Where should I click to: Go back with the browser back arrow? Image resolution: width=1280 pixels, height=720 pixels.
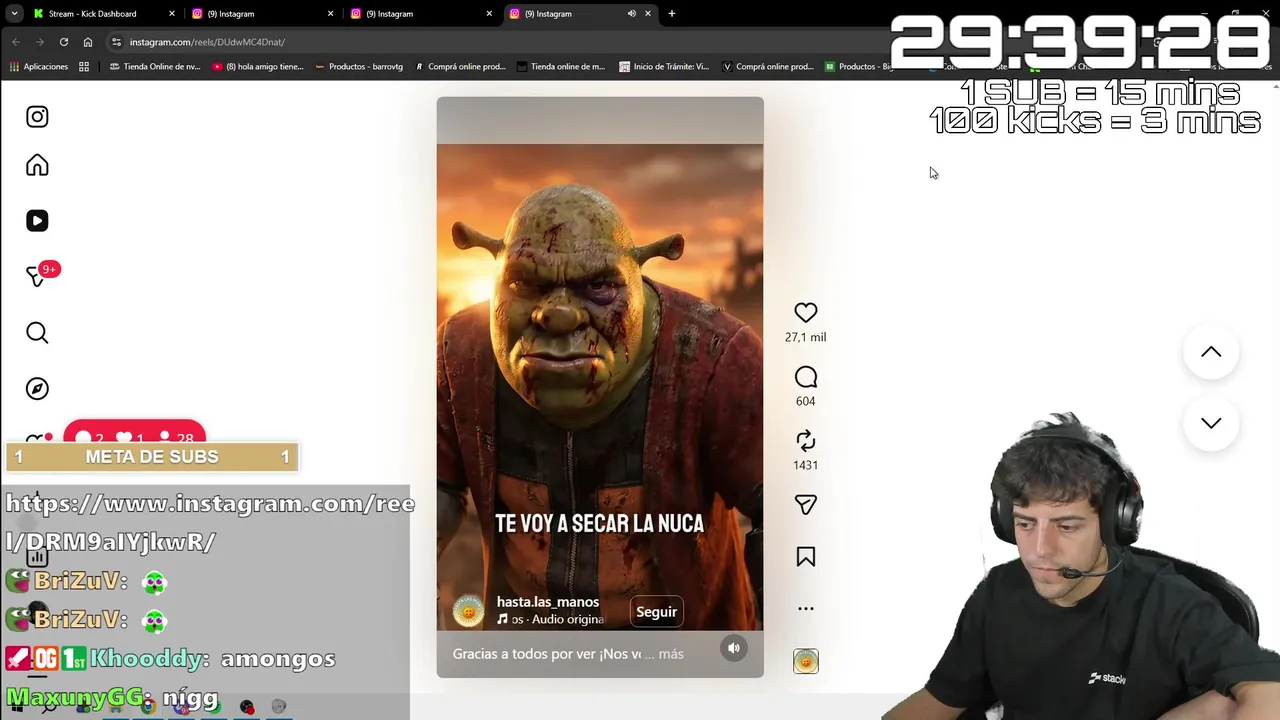point(16,42)
